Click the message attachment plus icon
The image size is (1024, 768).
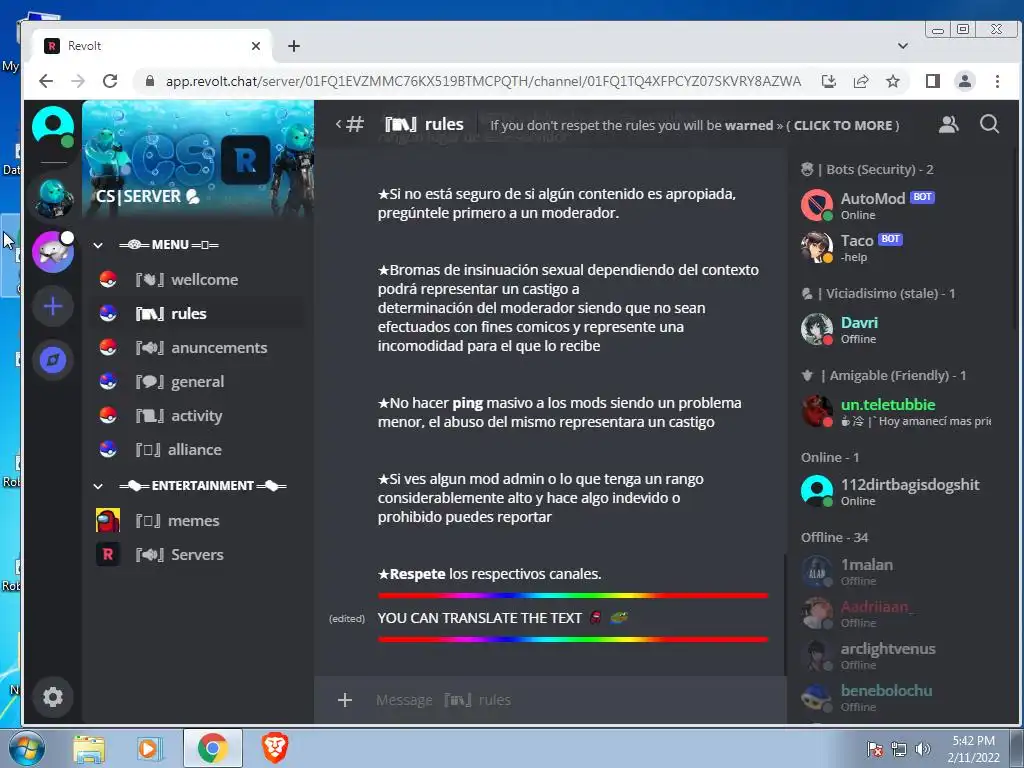tap(345, 700)
